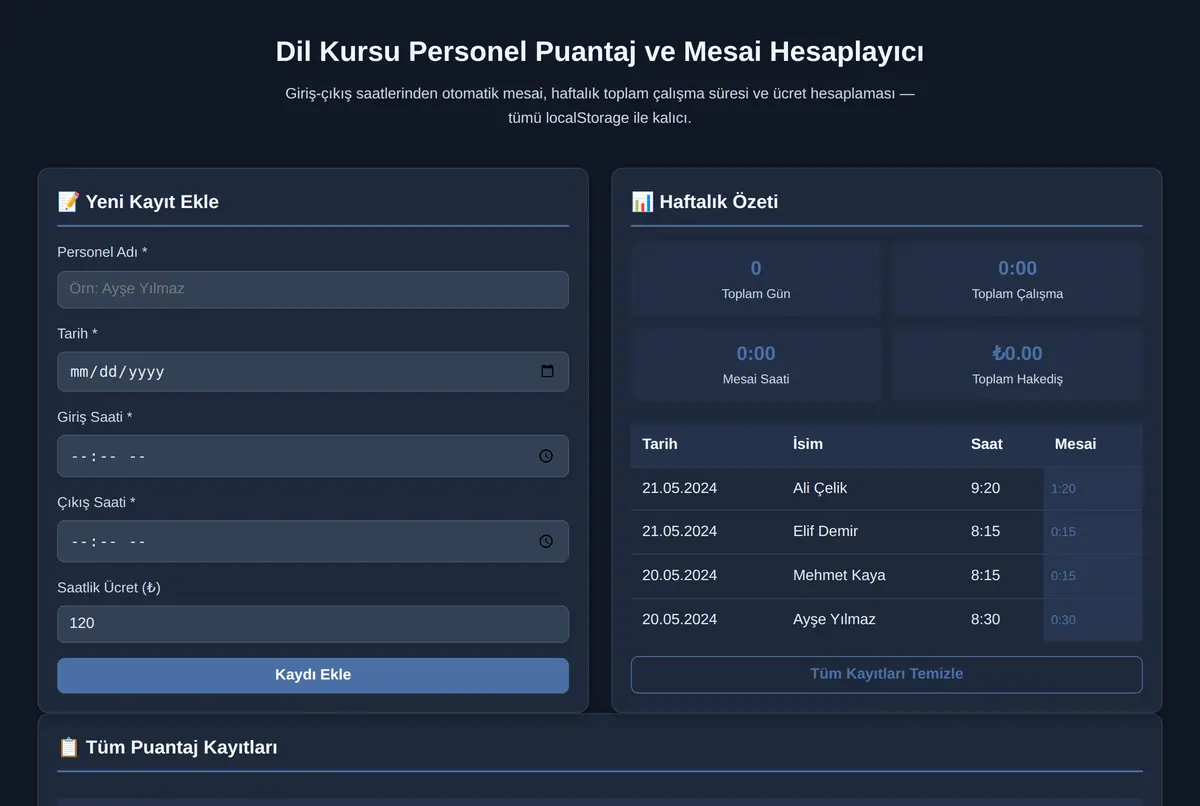Click the Tüm Puantaj Kayıtları heading
Screen dimensions: 1200x806
click(x=167, y=747)
